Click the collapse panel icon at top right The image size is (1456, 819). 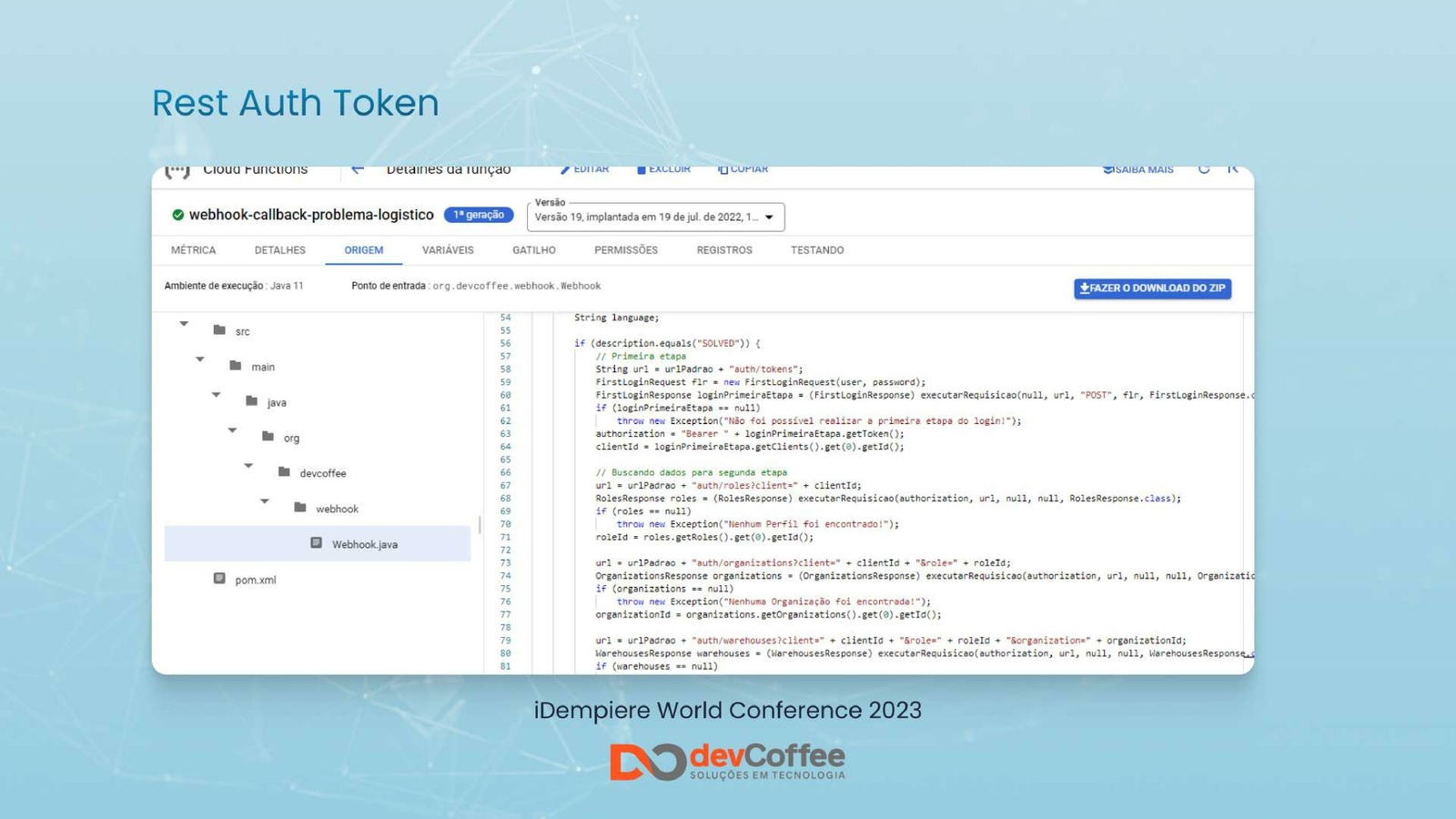pos(1232,170)
